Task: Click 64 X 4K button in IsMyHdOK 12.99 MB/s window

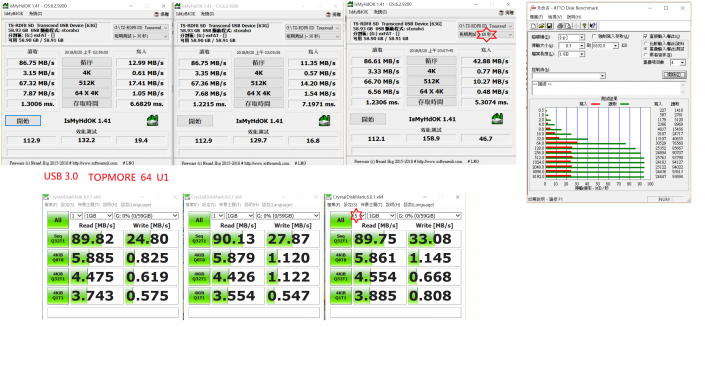Action: click(86, 93)
